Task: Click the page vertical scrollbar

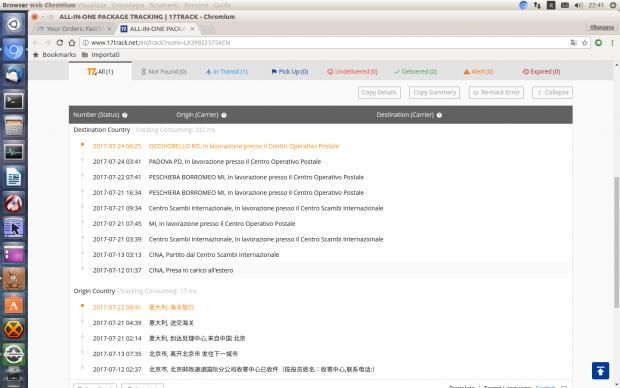Action: 616,241
